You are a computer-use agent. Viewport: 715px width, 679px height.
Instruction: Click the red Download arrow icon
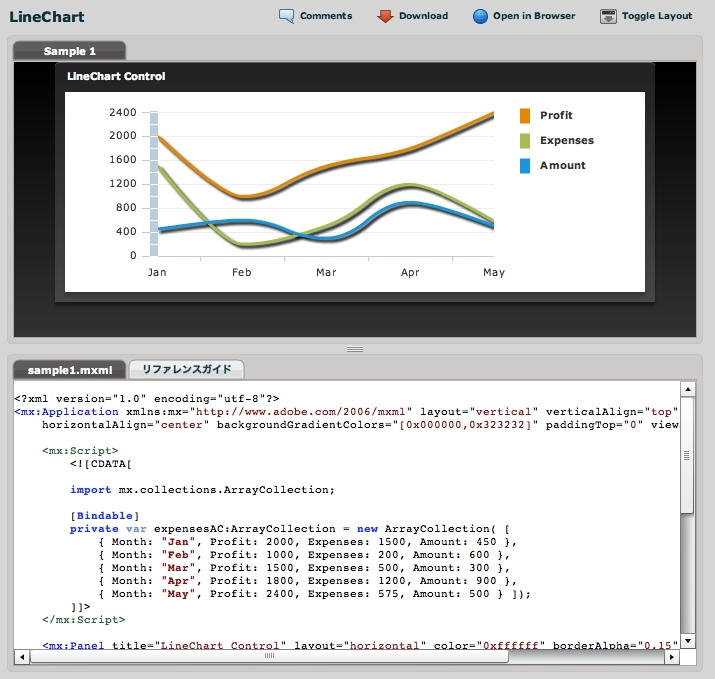(x=385, y=16)
